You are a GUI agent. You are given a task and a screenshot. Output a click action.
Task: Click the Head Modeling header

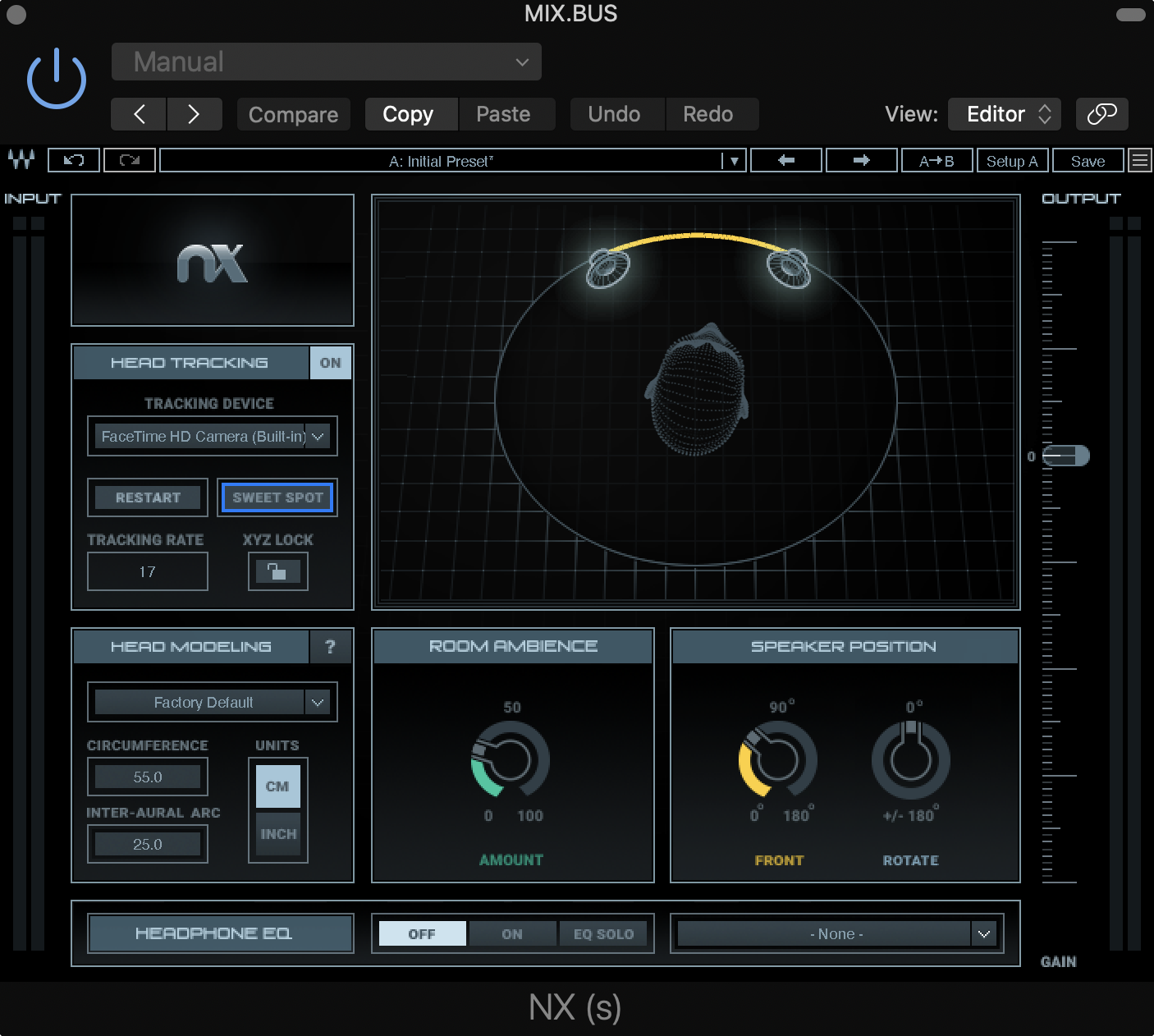[x=191, y=647]
